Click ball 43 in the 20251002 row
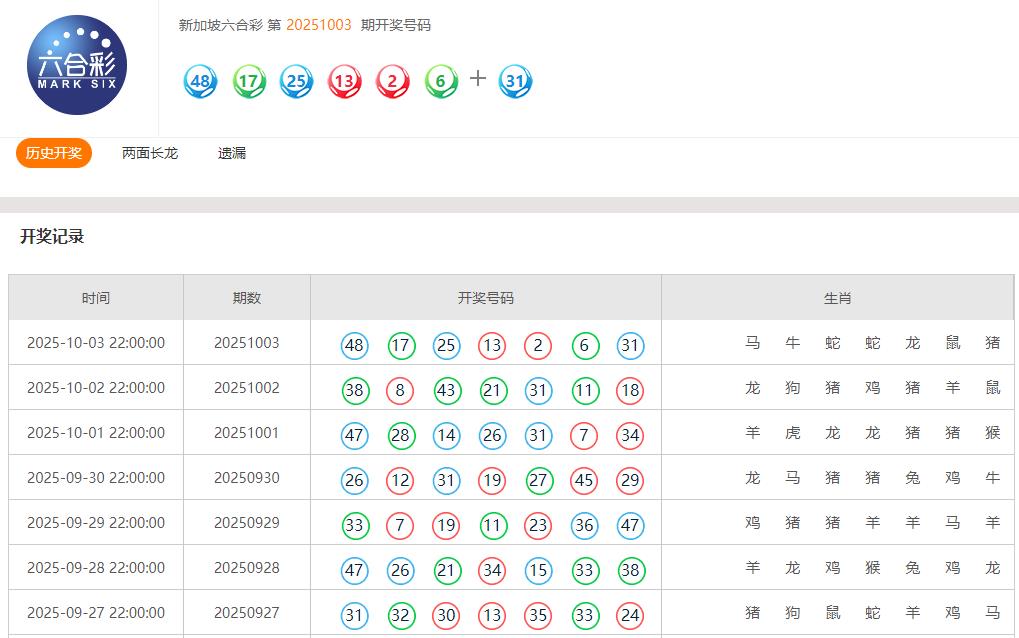The image size is (1019, 638). tap(446, 391)
